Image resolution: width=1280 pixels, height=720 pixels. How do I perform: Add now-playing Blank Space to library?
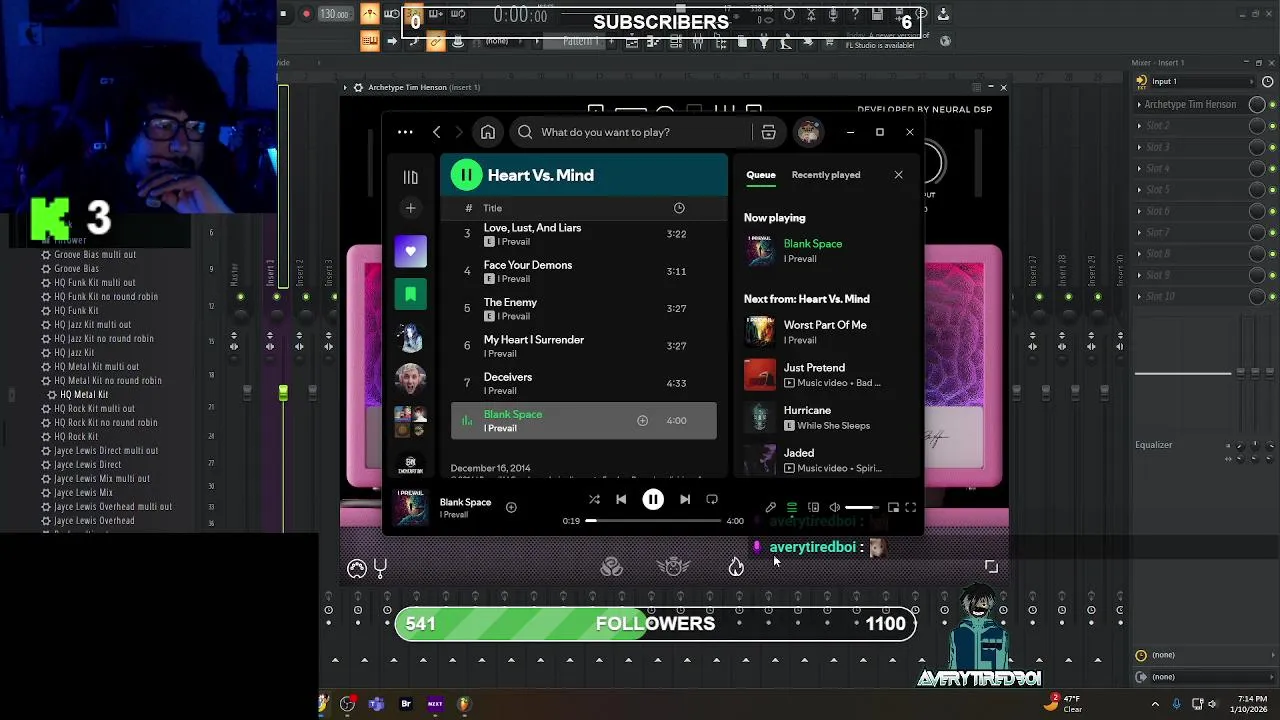pyautogui.click(x=511, y=507)
